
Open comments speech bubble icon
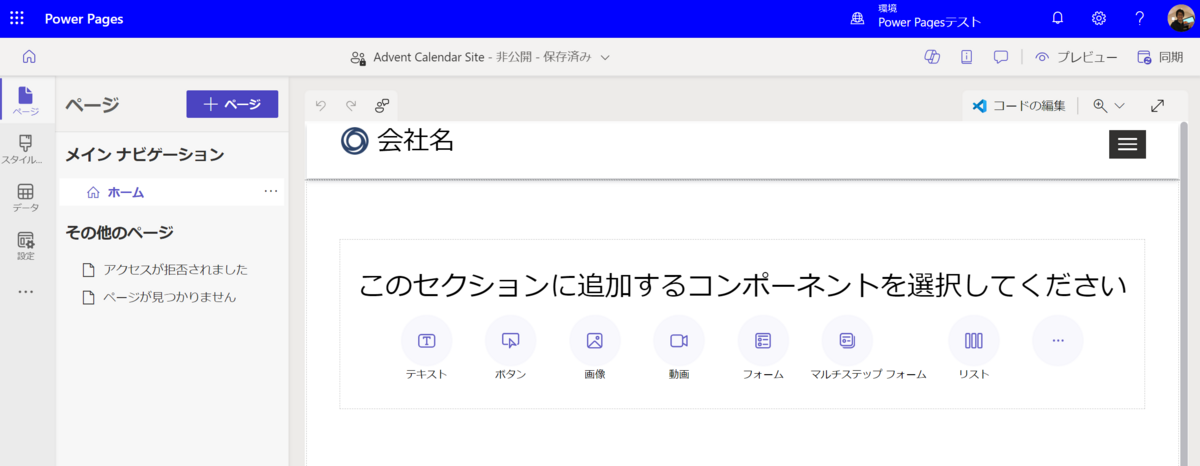click(x=1001, y=57)
